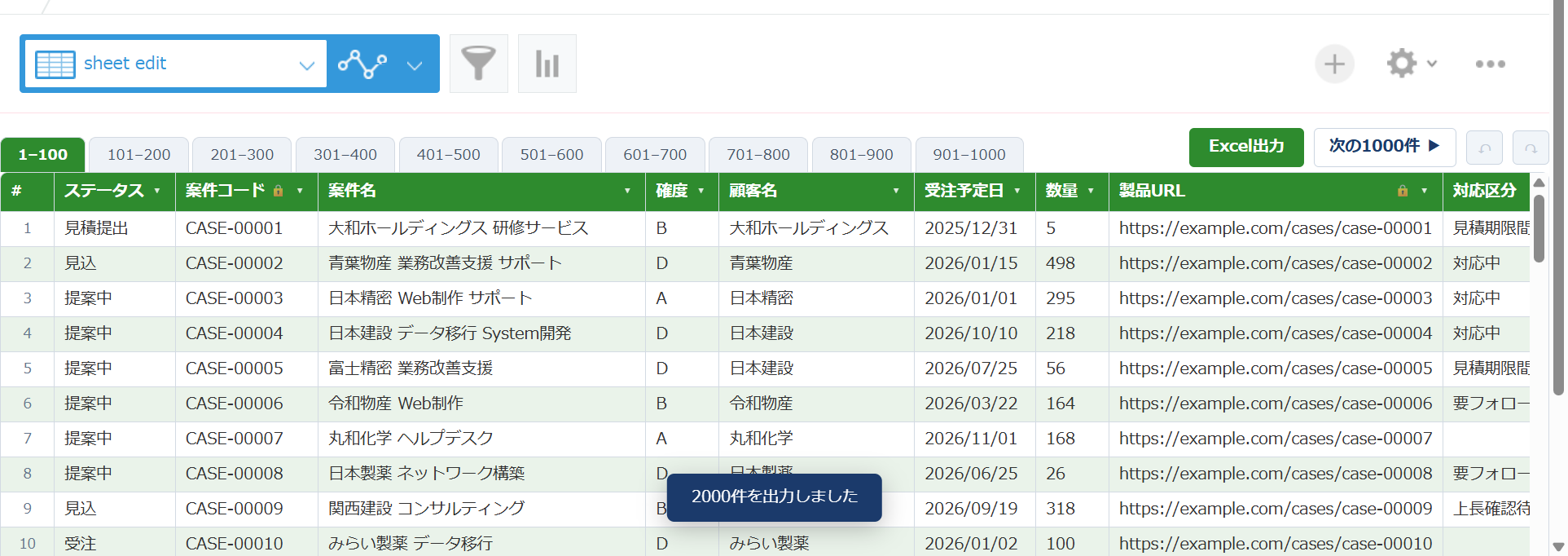Select the quantity cell 218
The image size is (1568, 556).
tap(1073, 333)
